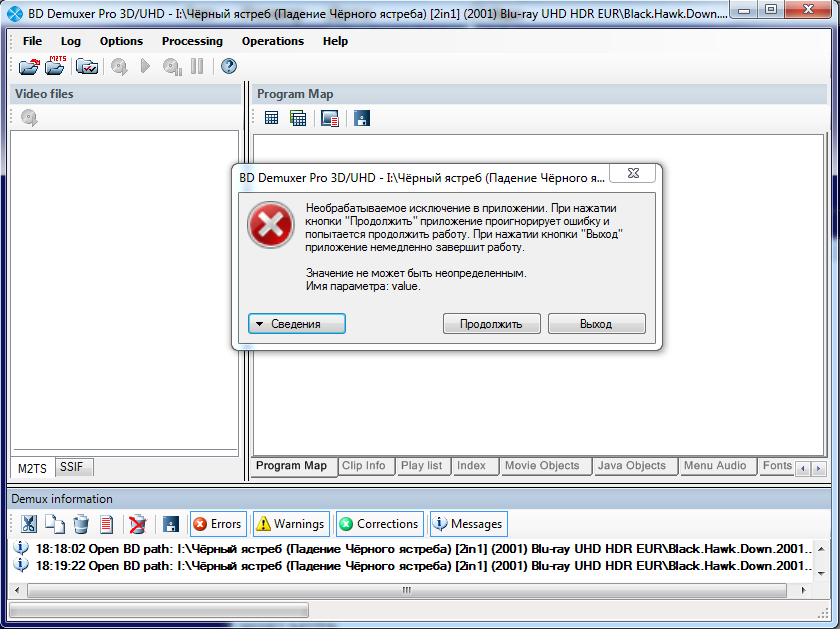
Task: Open the Help menu
Action: (335, 41)
